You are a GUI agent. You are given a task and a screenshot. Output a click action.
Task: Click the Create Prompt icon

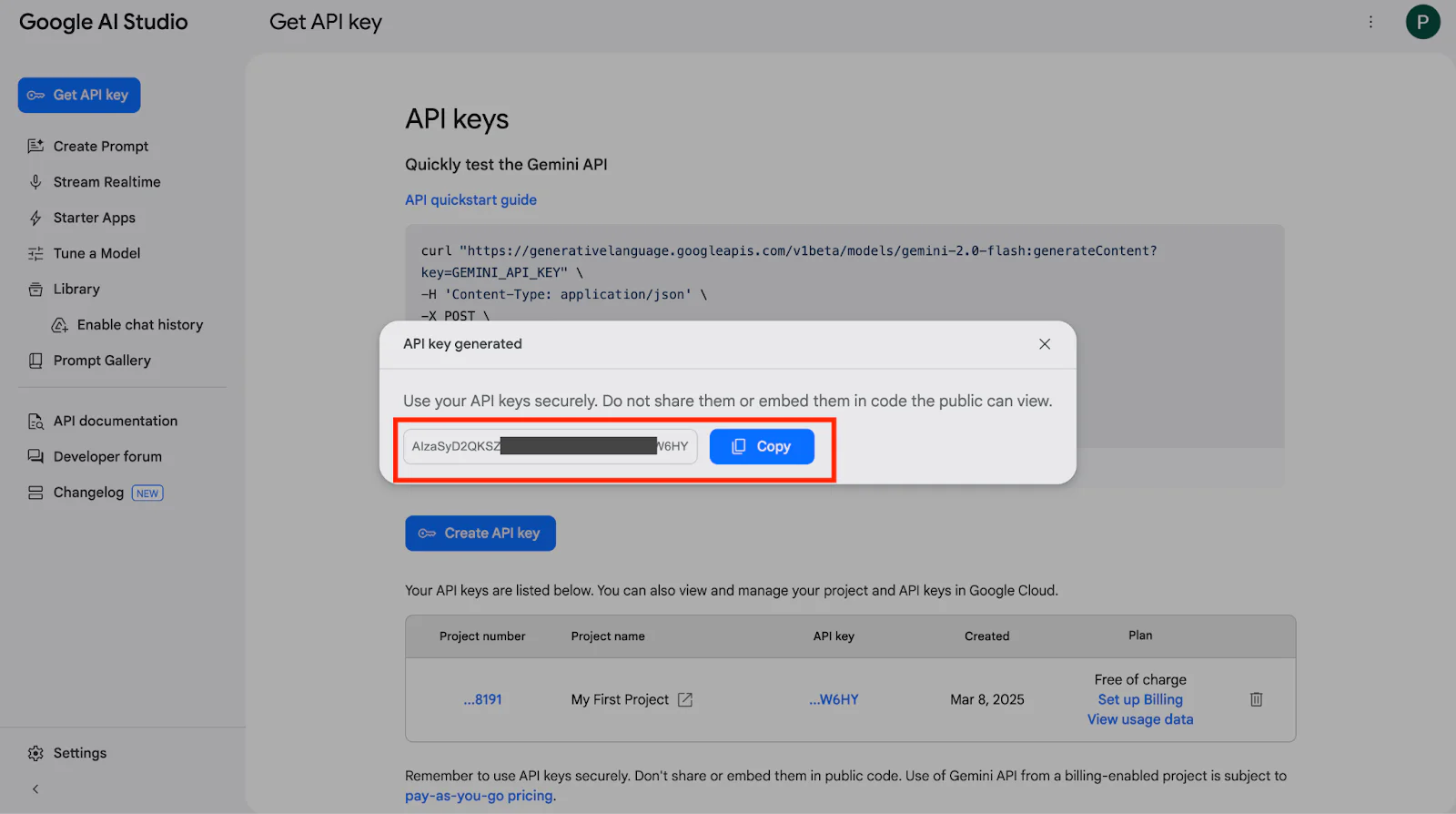point(35,146)
